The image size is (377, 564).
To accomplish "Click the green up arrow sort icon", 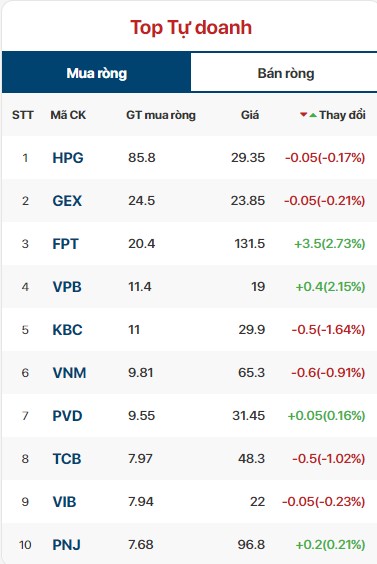I will coord(313,115).
